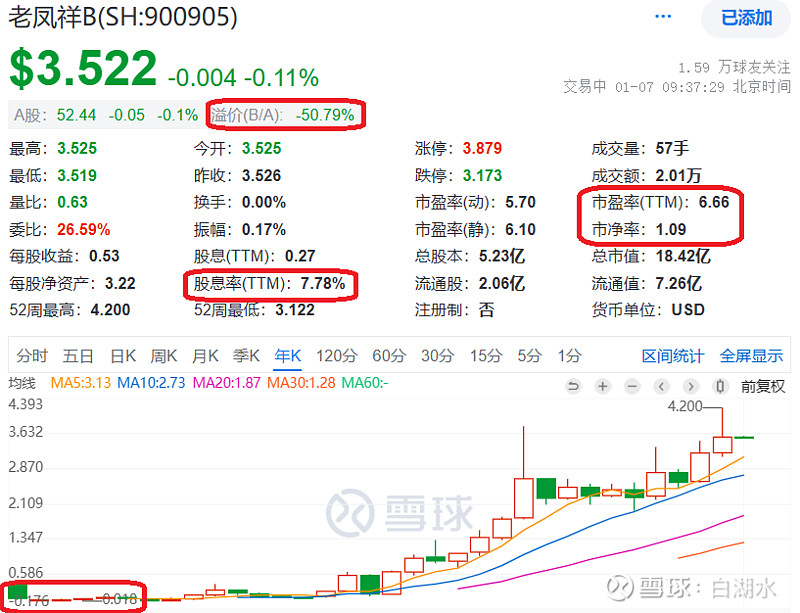Image resolution: width=800 pixels, height=613 pixels.
Task: Click the MA5:3.13 indicator label
Action: (81, 383)
